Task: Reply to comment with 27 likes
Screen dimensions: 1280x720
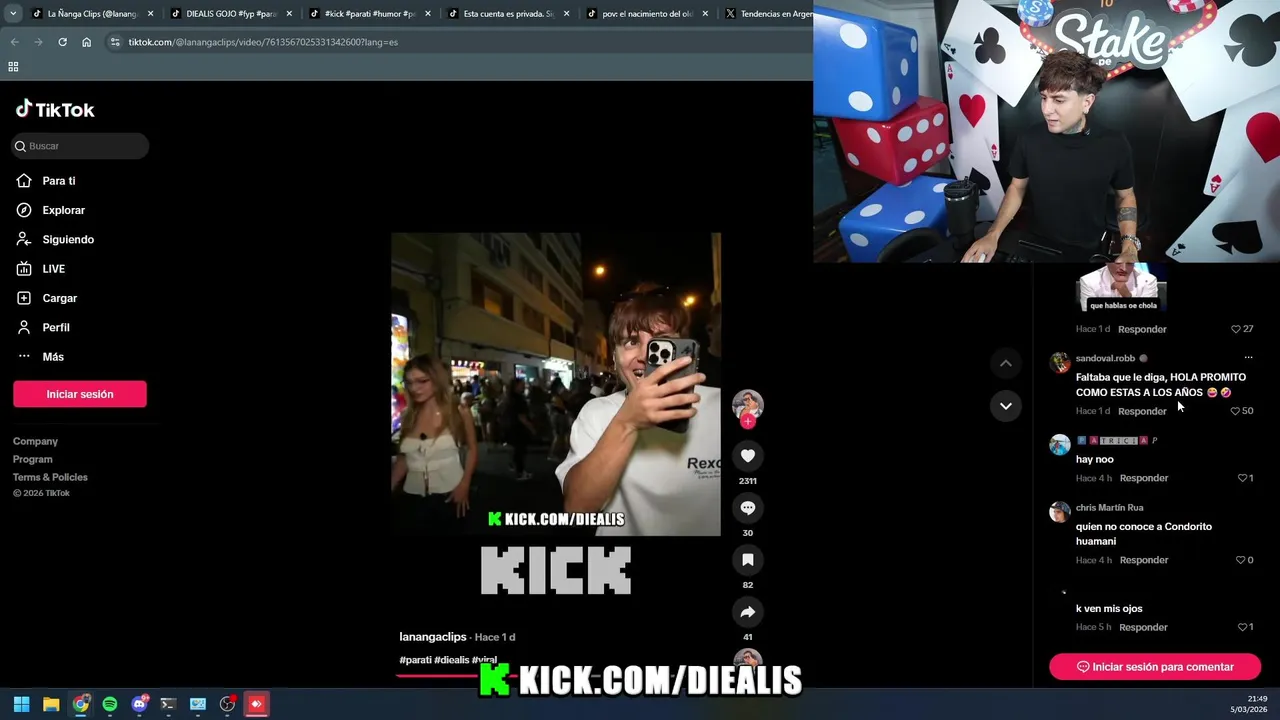Action: click(x=1142, y=329)
